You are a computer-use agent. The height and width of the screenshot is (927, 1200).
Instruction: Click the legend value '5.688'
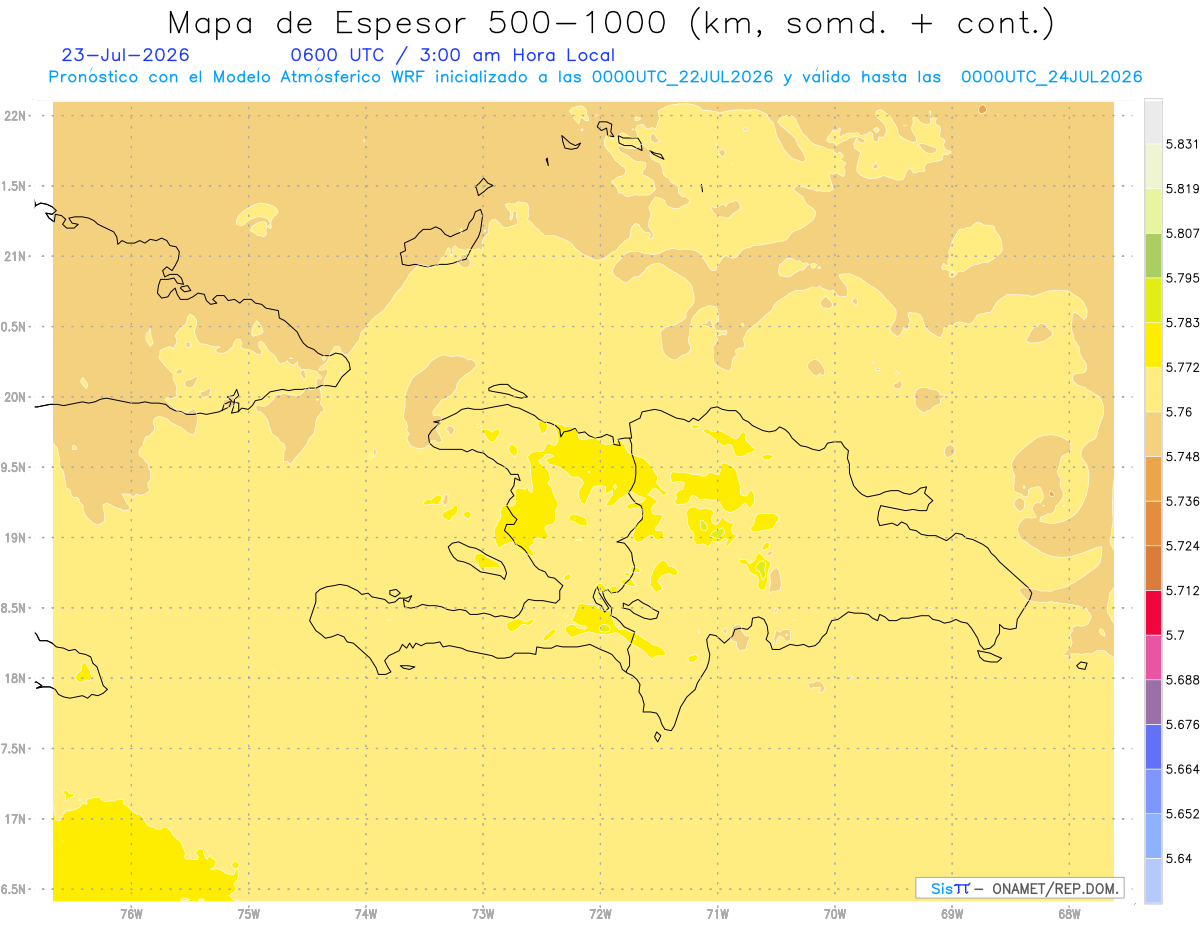tap(1181, 680)
